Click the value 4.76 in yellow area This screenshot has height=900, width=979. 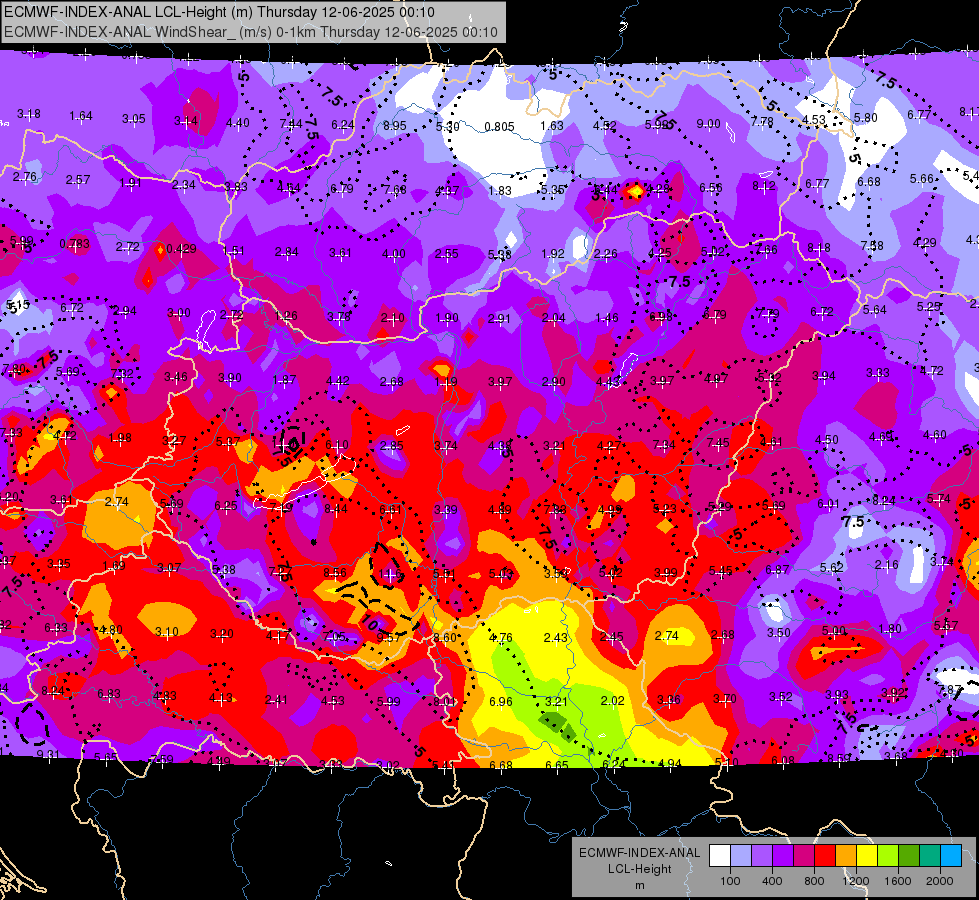tap(501, 638)
